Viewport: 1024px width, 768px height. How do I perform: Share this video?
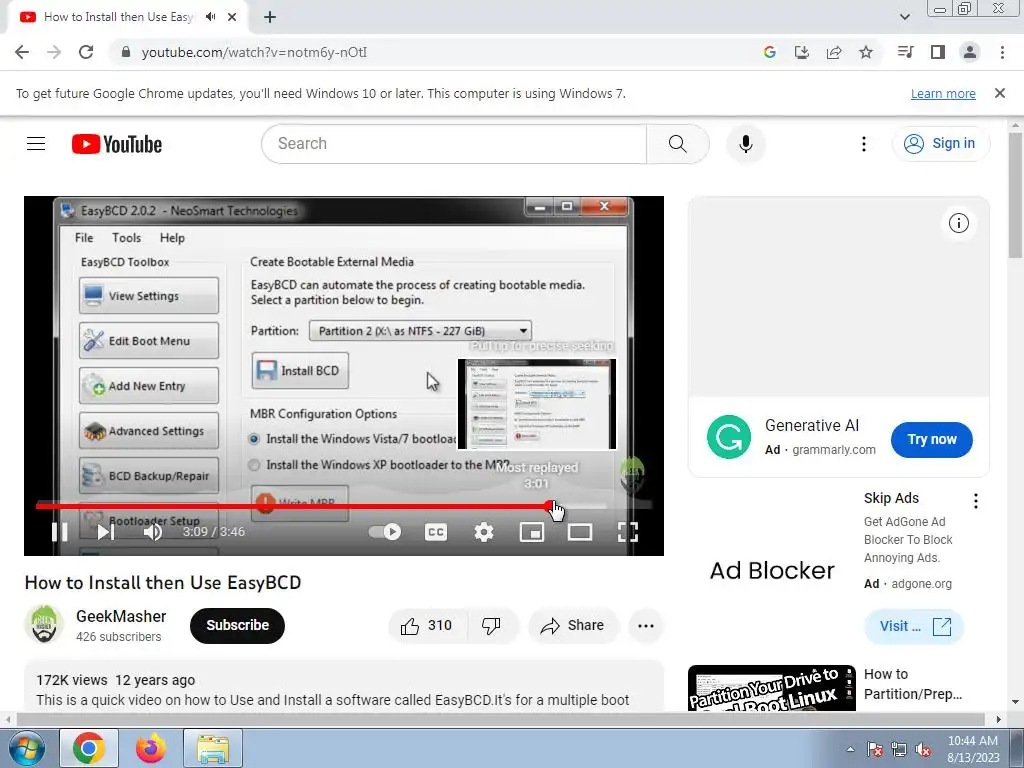(573, 626)
